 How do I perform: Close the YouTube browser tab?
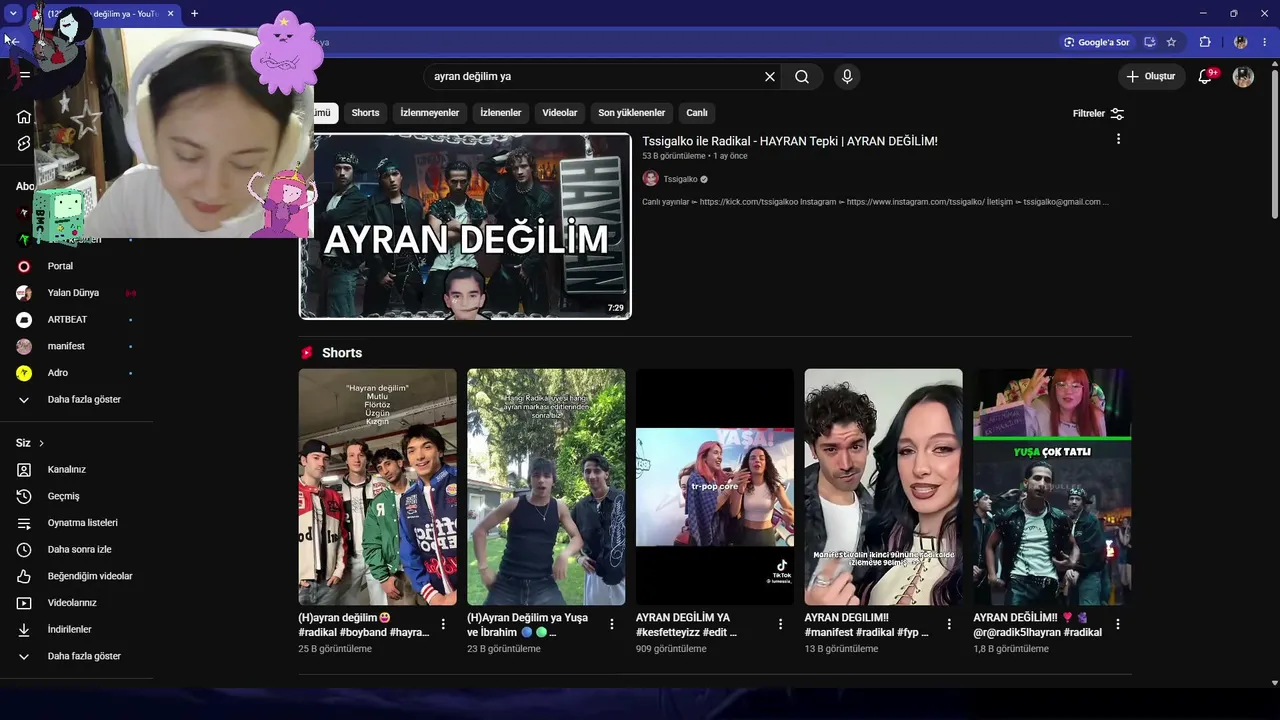pos(171,13)
